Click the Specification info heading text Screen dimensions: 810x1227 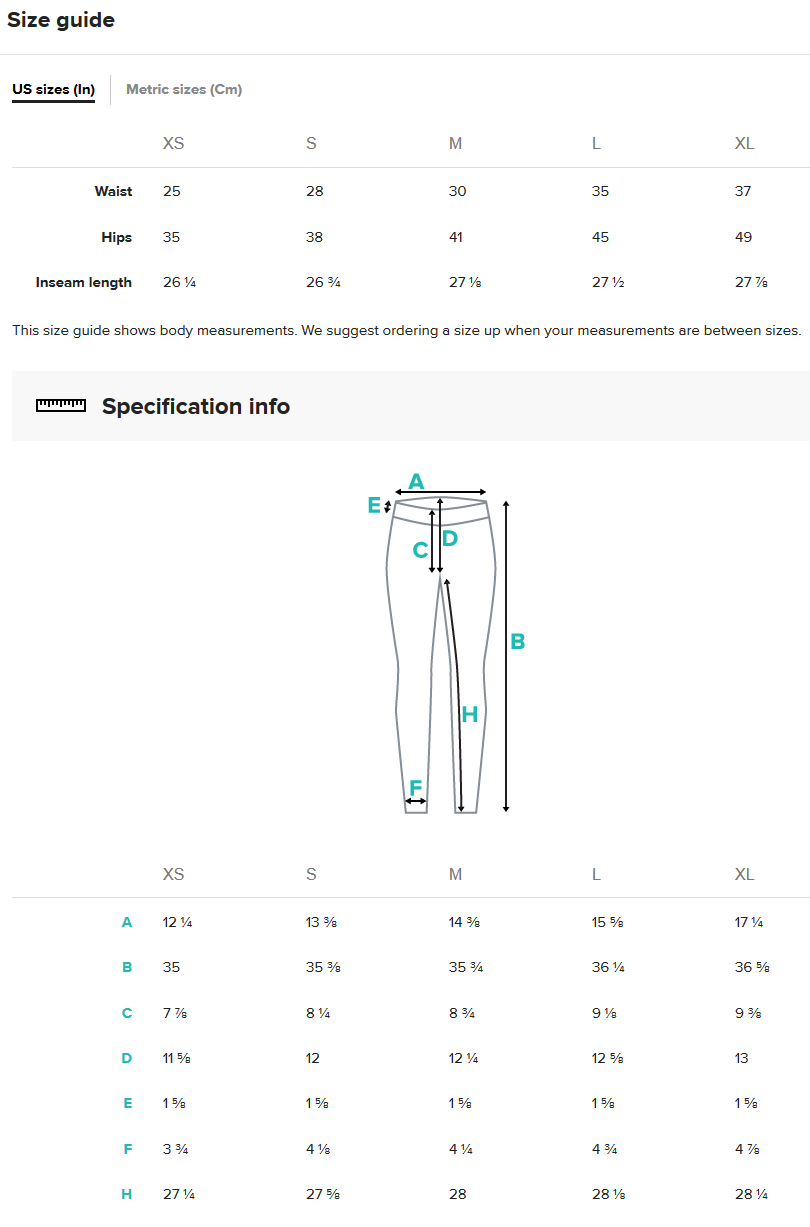tap(194, 406)
